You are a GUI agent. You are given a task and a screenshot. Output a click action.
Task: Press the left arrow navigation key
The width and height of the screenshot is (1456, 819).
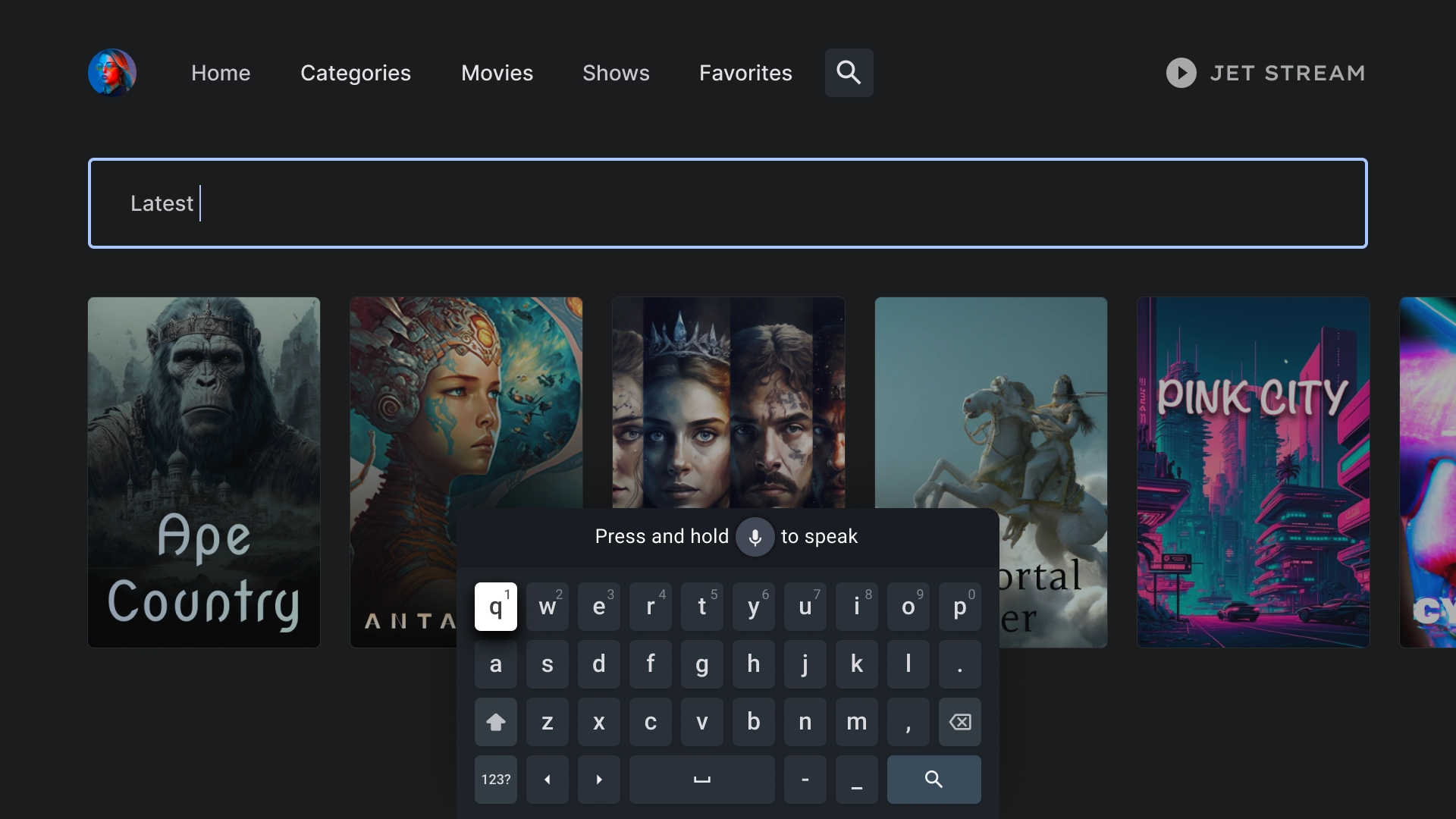coord(545,779)
